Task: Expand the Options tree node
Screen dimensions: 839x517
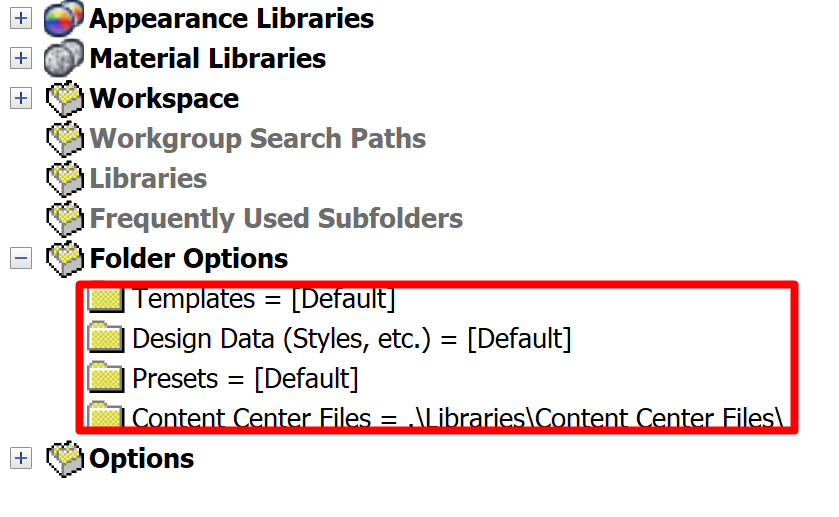Action: tap(21, 459)
